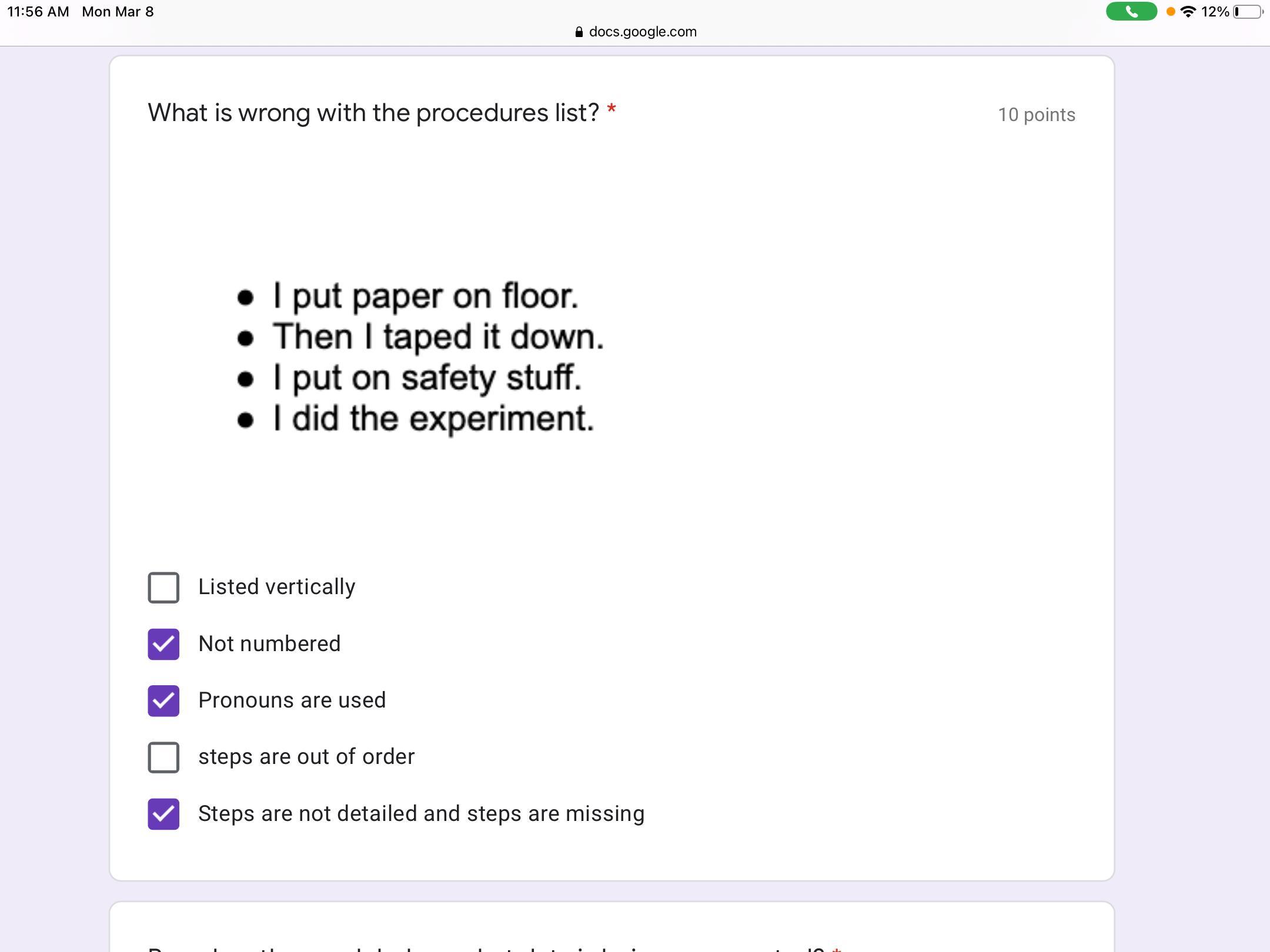The image size is (1270, 952).
Task: Tap the orange microphone indicator dot
Action: coord(1171,12)
